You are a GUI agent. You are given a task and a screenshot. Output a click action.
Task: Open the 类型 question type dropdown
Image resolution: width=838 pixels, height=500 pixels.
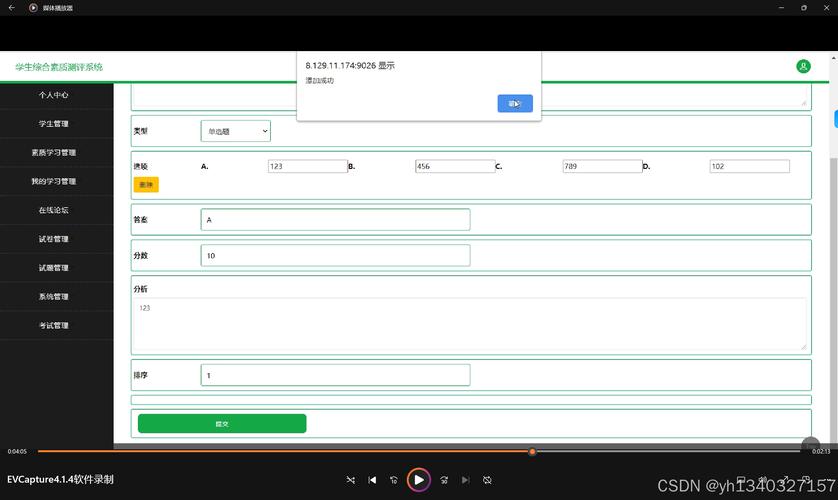pos(235,131)
